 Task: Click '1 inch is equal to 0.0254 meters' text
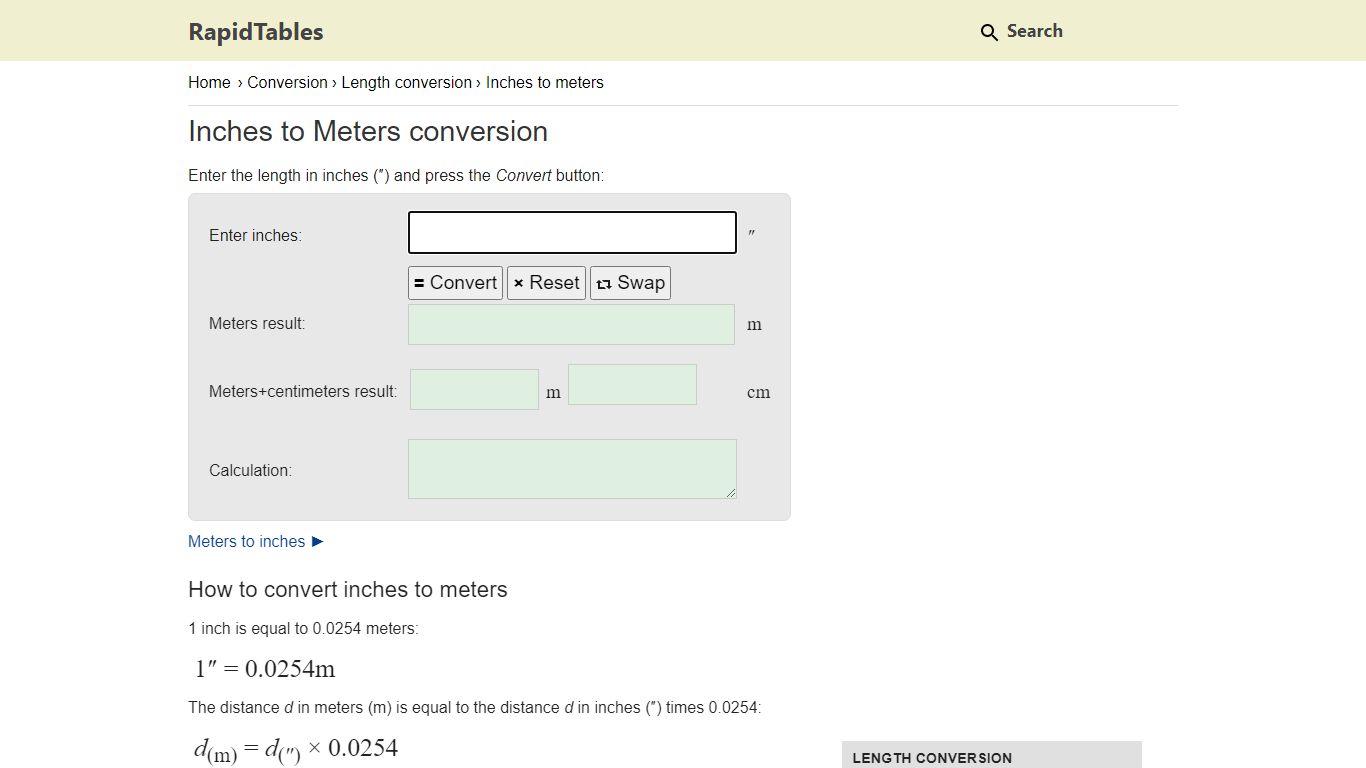point(303,628)
